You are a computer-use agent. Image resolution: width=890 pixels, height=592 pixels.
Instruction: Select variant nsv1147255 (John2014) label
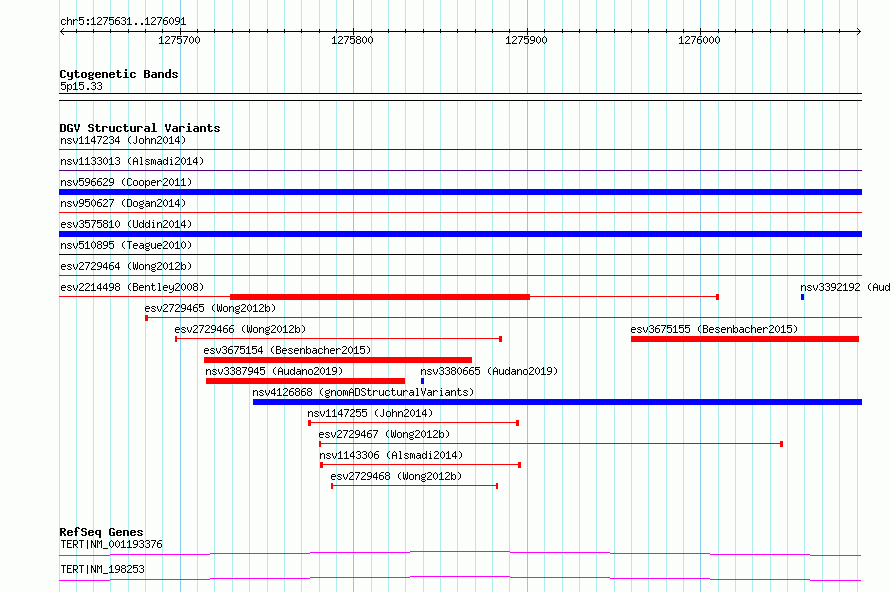coord(370,413)
